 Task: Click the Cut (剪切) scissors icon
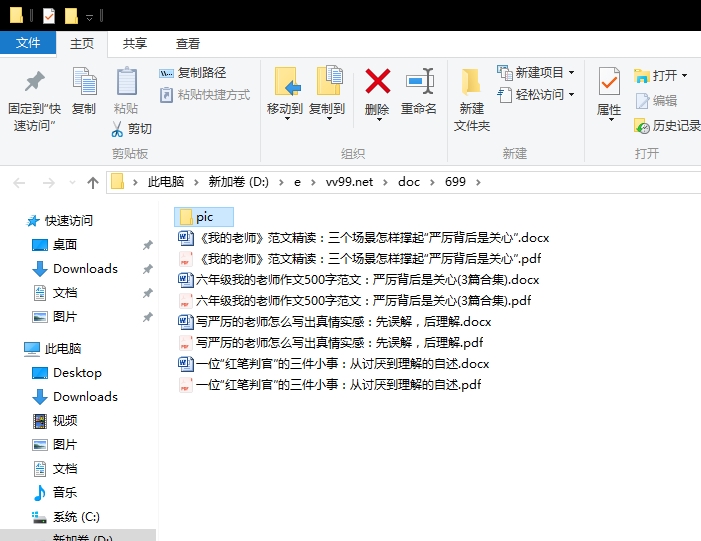tap(117, 129)
